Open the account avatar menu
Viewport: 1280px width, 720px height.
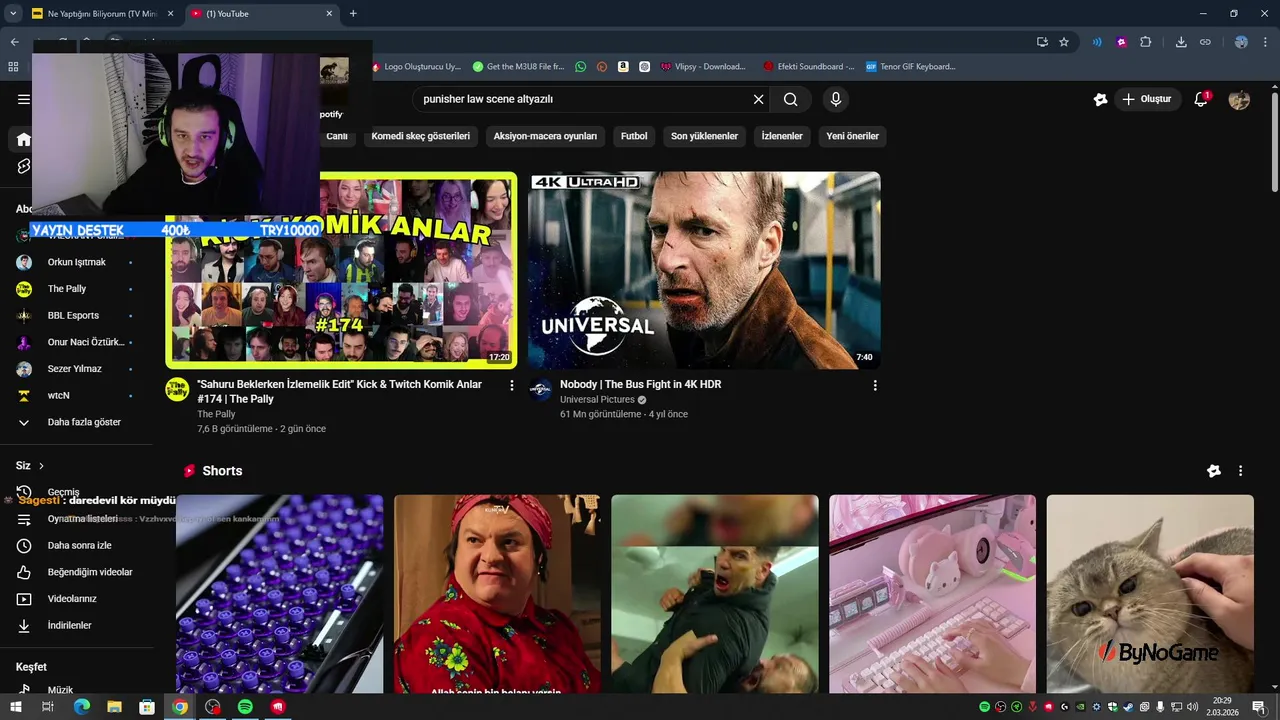point(1239,99)
